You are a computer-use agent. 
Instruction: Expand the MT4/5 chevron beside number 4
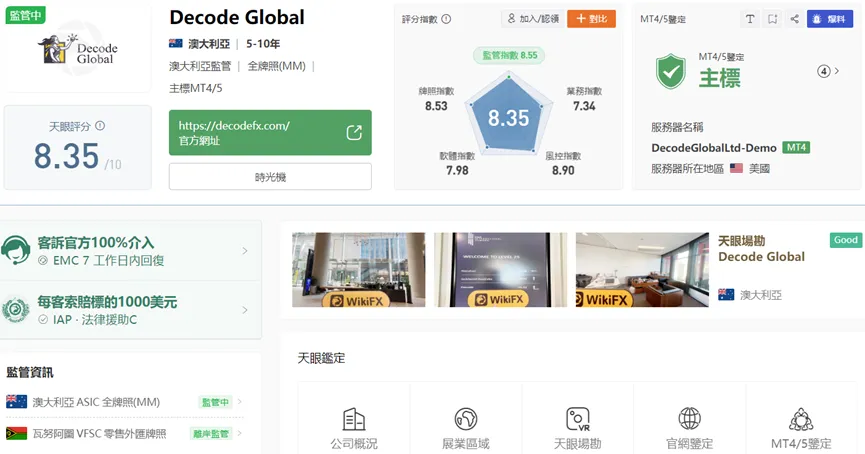[837, 71]
